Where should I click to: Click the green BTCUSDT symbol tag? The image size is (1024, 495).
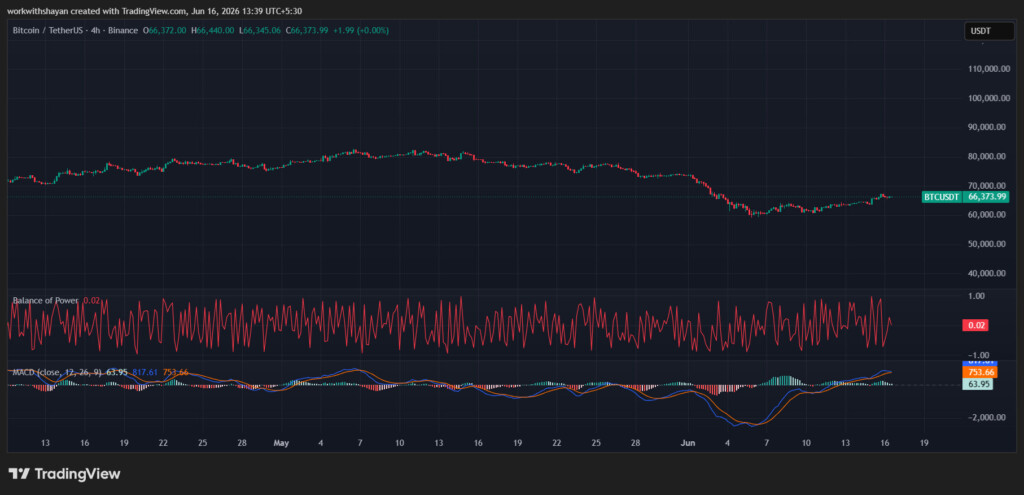click(x=942, y=197)
